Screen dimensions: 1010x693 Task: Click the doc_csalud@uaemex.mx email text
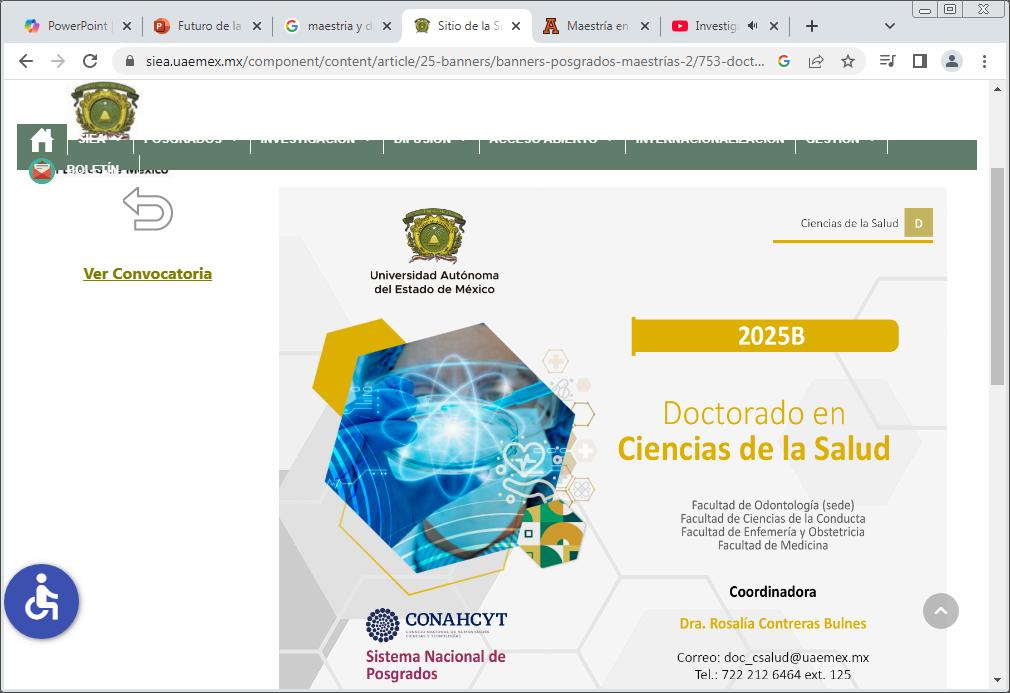[797, 658]
